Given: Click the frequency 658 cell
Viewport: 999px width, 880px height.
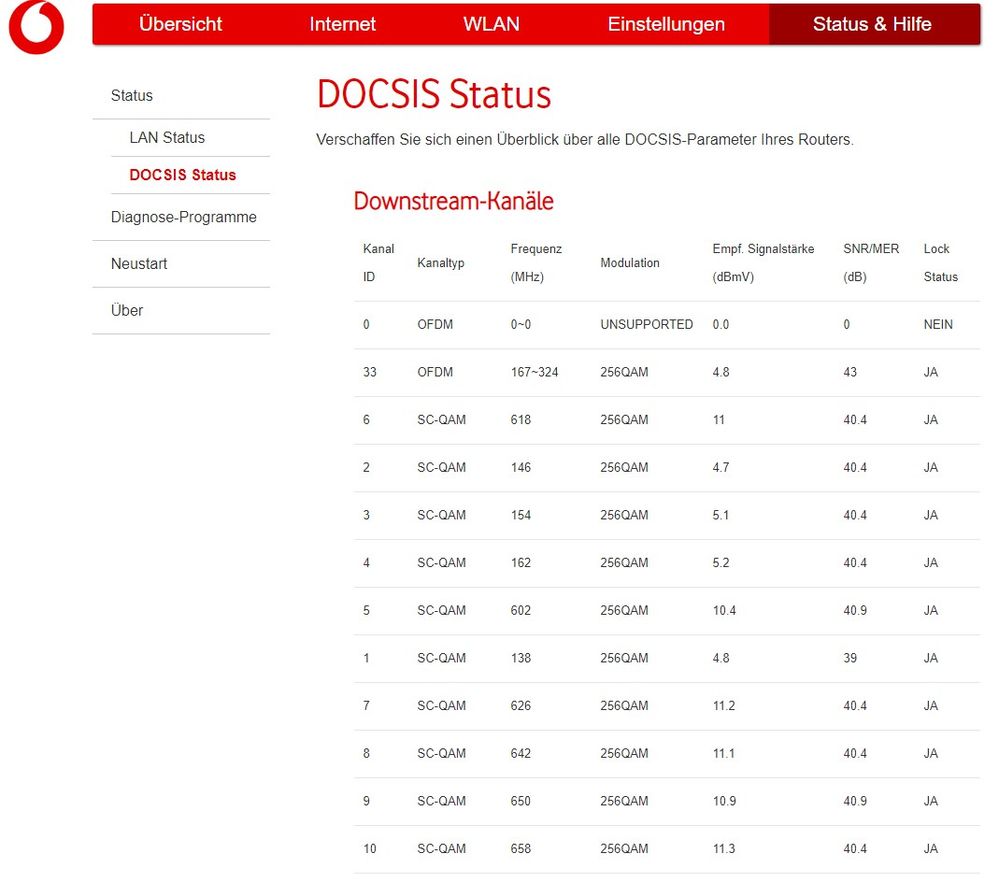Looking at the screenshot, I should click(521, 849).
